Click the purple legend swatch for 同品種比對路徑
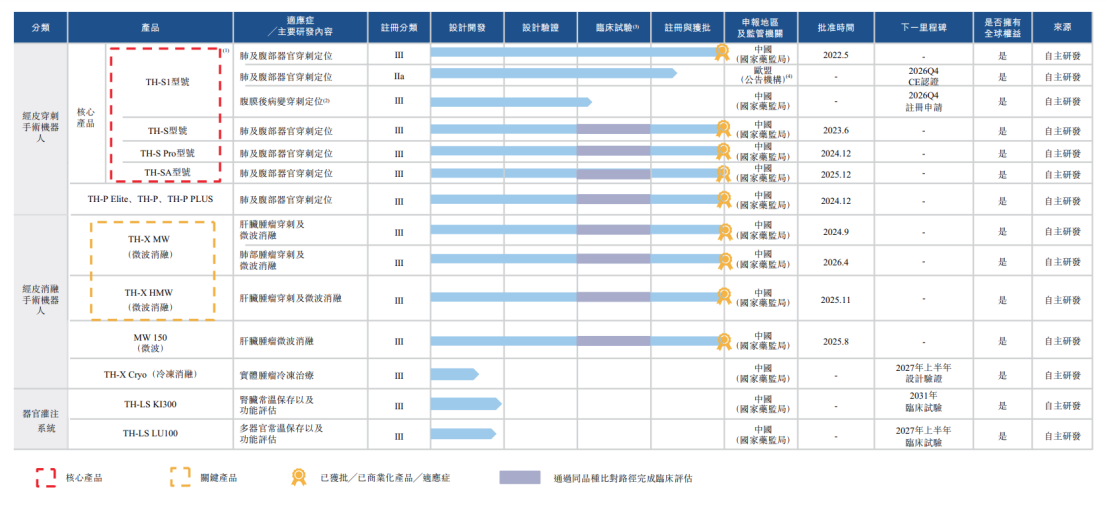The image size is (1109, 506). pyautogui.click(x=520, y=478)
